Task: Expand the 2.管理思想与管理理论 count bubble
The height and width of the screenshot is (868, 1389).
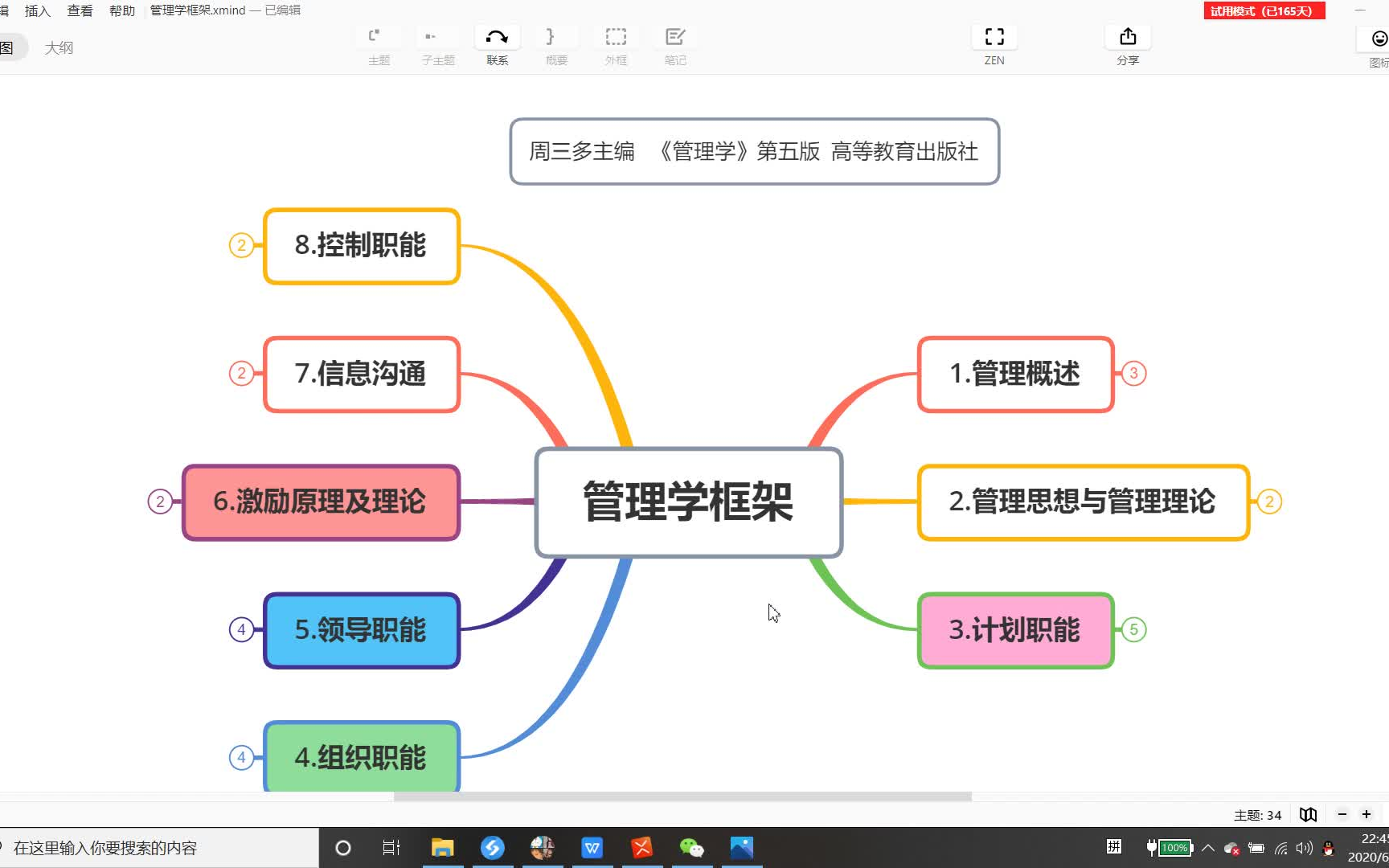Action: [1269, 502]
